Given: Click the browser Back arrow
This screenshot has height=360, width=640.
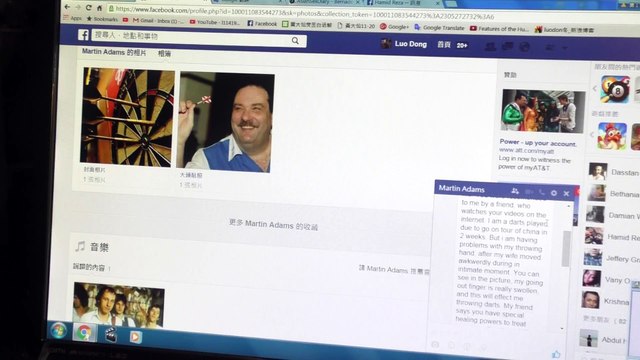Looking at the screenshot, I should click(x=67, y=7).
